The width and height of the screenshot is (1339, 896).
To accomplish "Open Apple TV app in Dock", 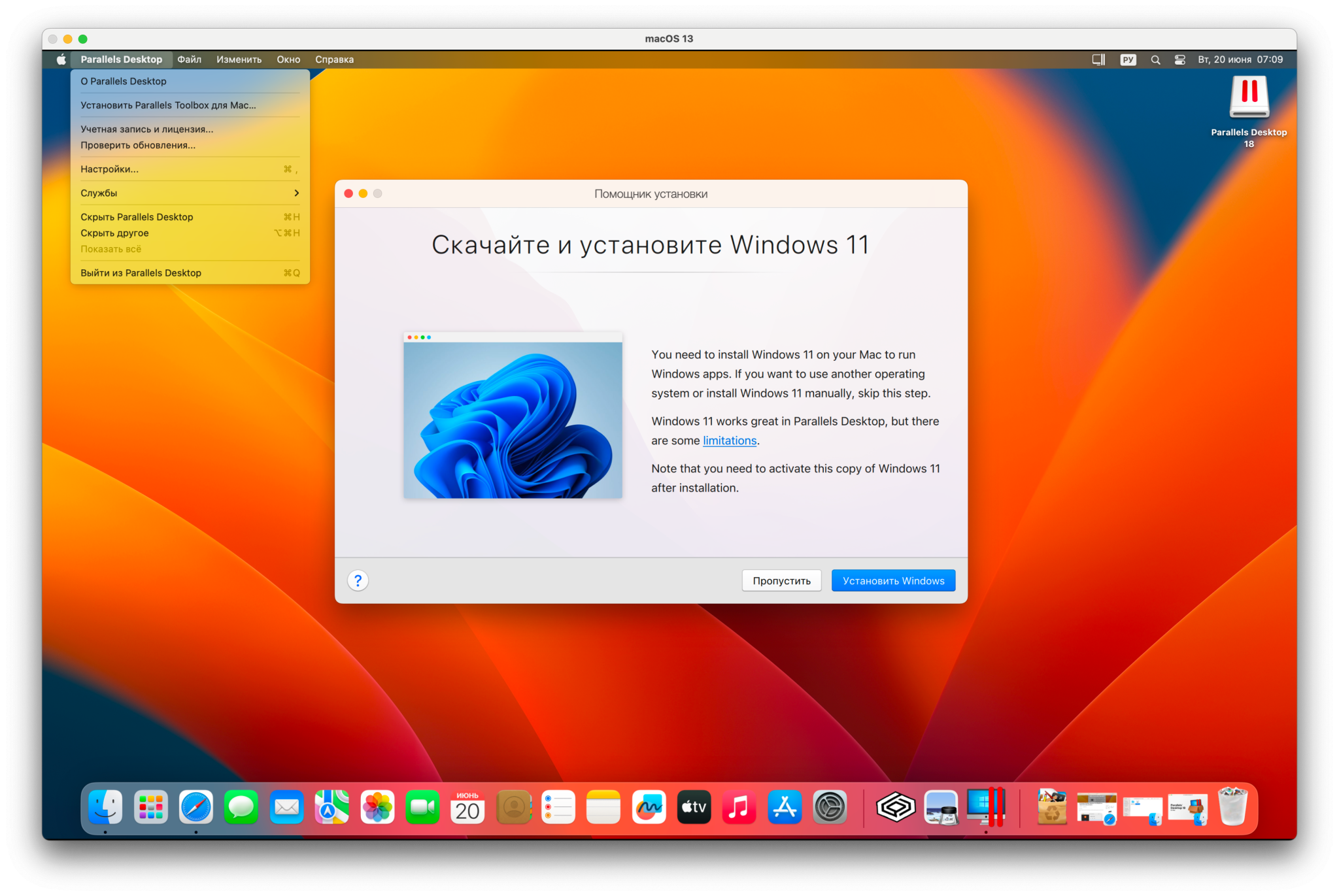I will click(x=694, y=808).
